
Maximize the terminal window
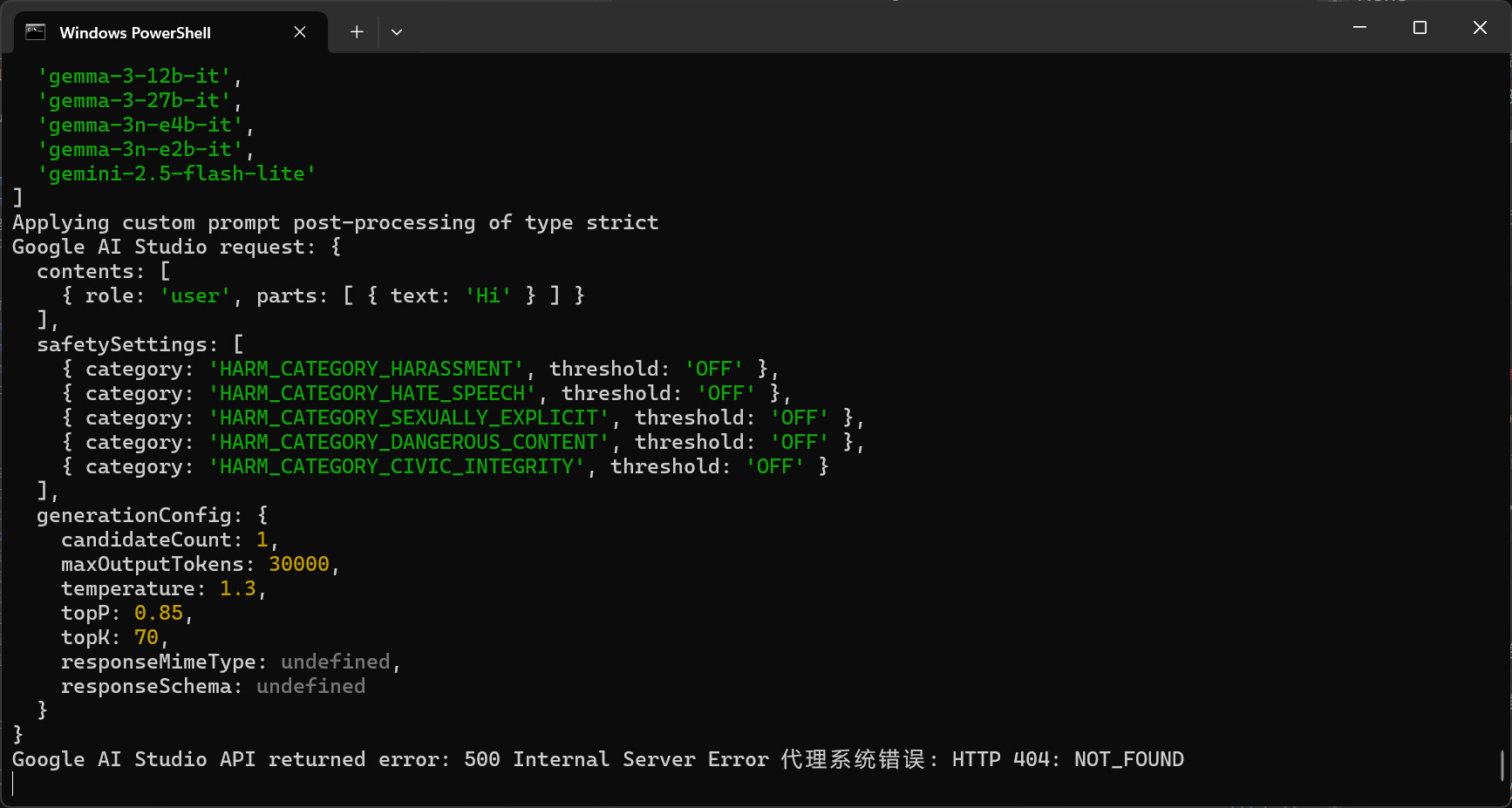(x=1420, y=28)
